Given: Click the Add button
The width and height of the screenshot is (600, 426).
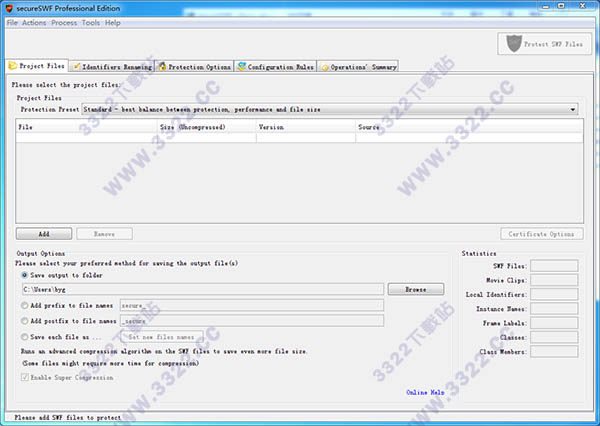Looking at the screenshot, I should pos(44,234).
